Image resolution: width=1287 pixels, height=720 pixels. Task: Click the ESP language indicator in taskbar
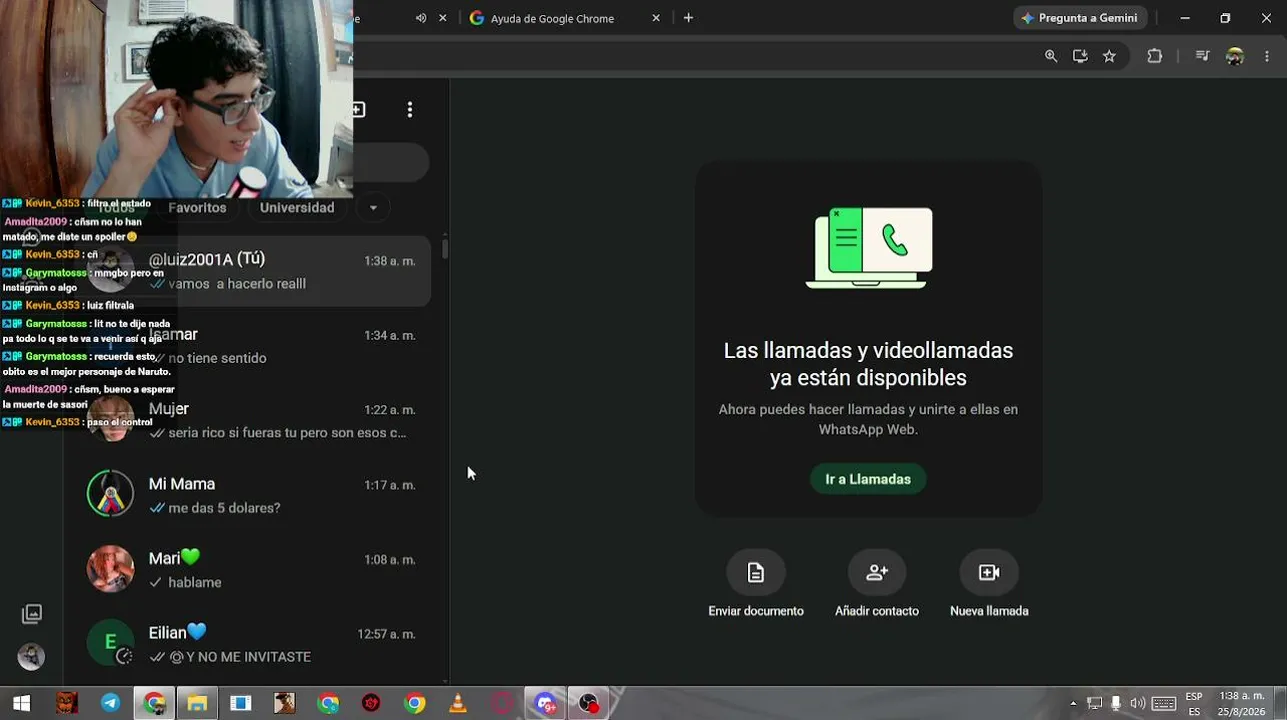1194,697
